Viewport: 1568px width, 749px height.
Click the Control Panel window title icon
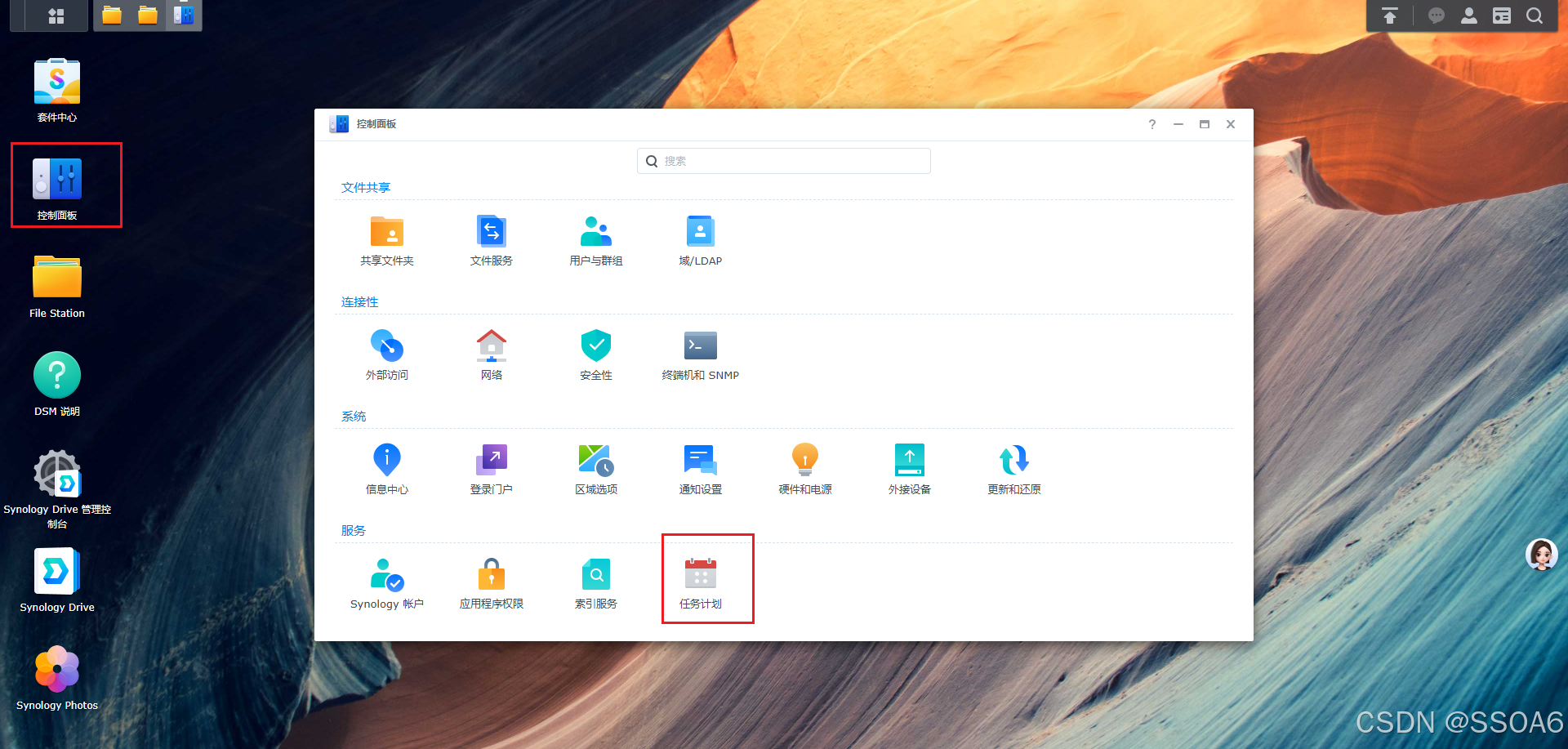339,124
